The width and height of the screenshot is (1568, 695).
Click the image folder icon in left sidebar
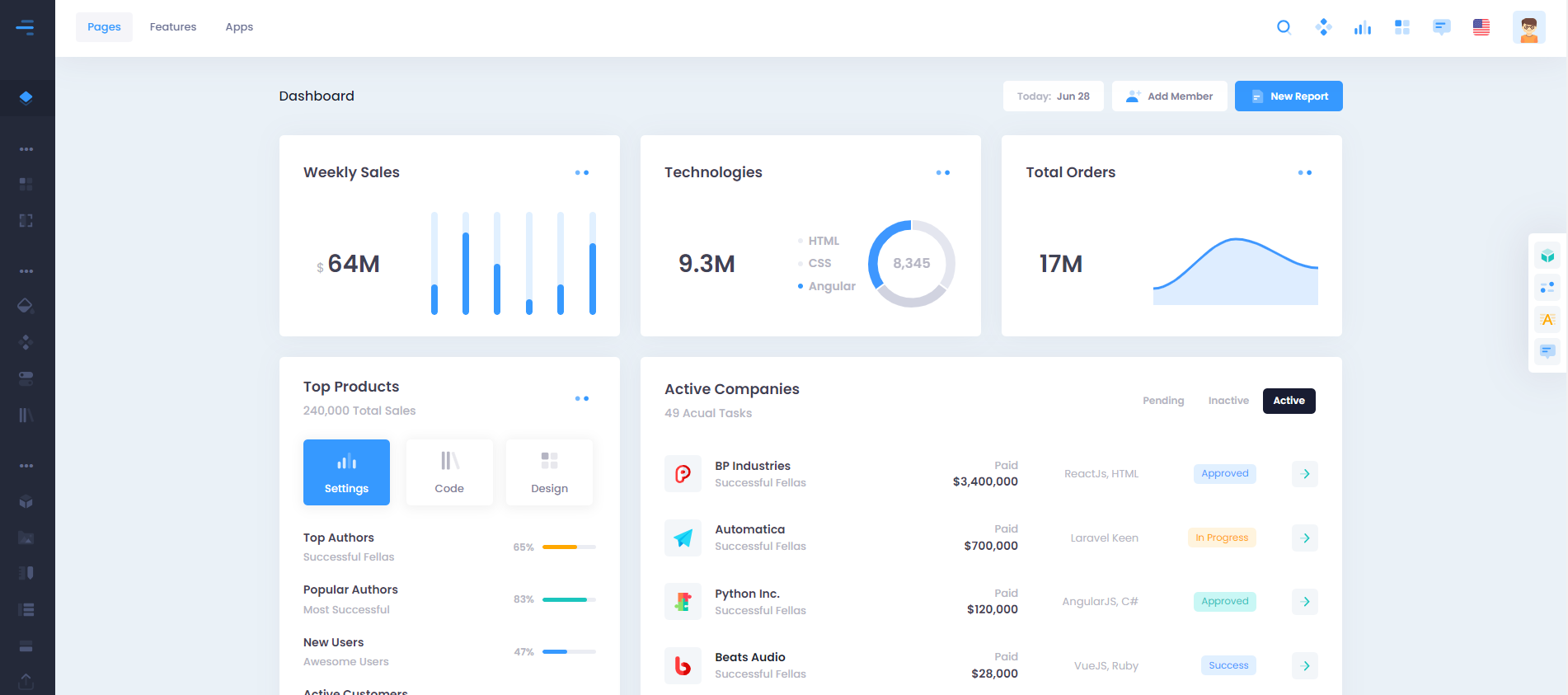coord(26,538)
